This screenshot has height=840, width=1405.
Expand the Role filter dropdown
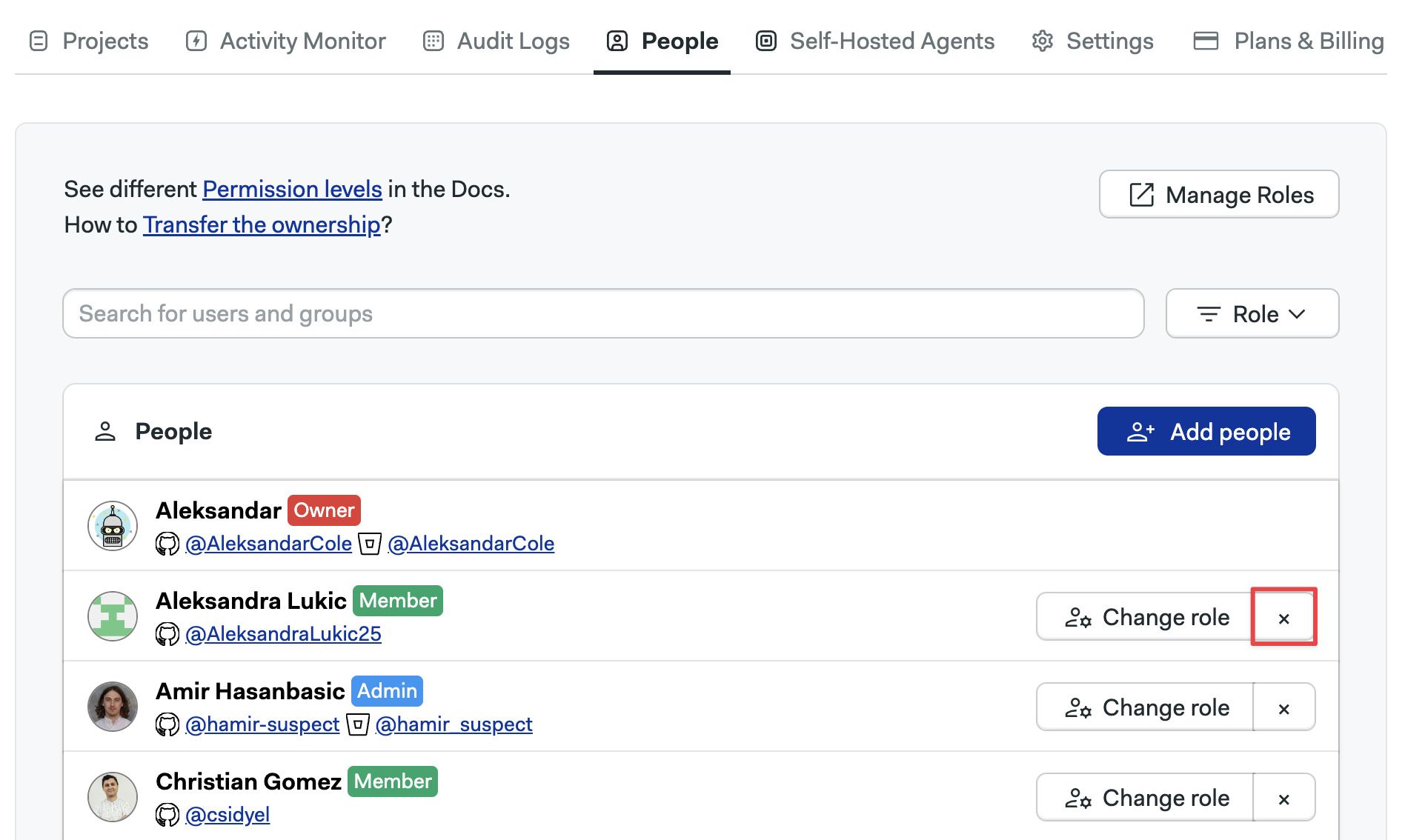point(1252,313)
